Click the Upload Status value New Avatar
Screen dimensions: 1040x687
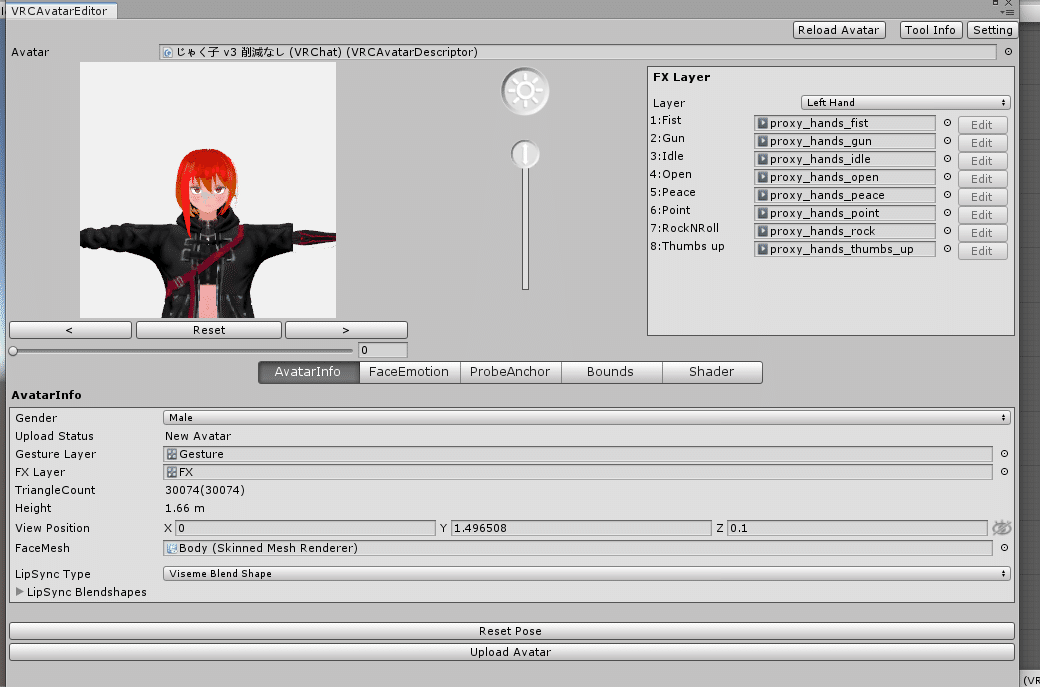coord(198,436)
